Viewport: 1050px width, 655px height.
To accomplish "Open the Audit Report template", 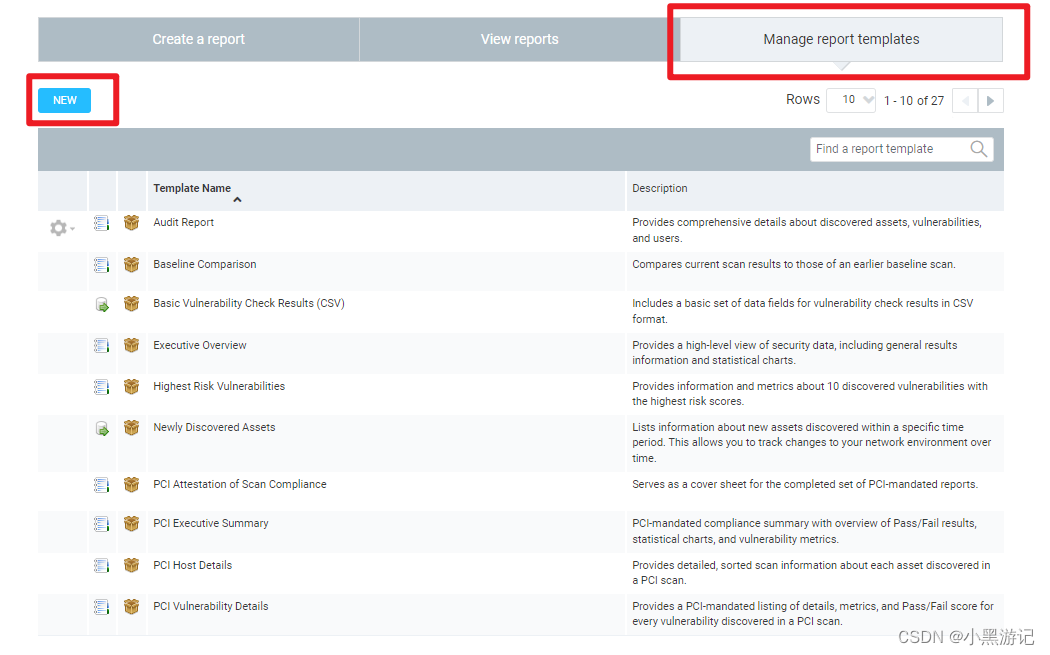I will click(183, 222).
